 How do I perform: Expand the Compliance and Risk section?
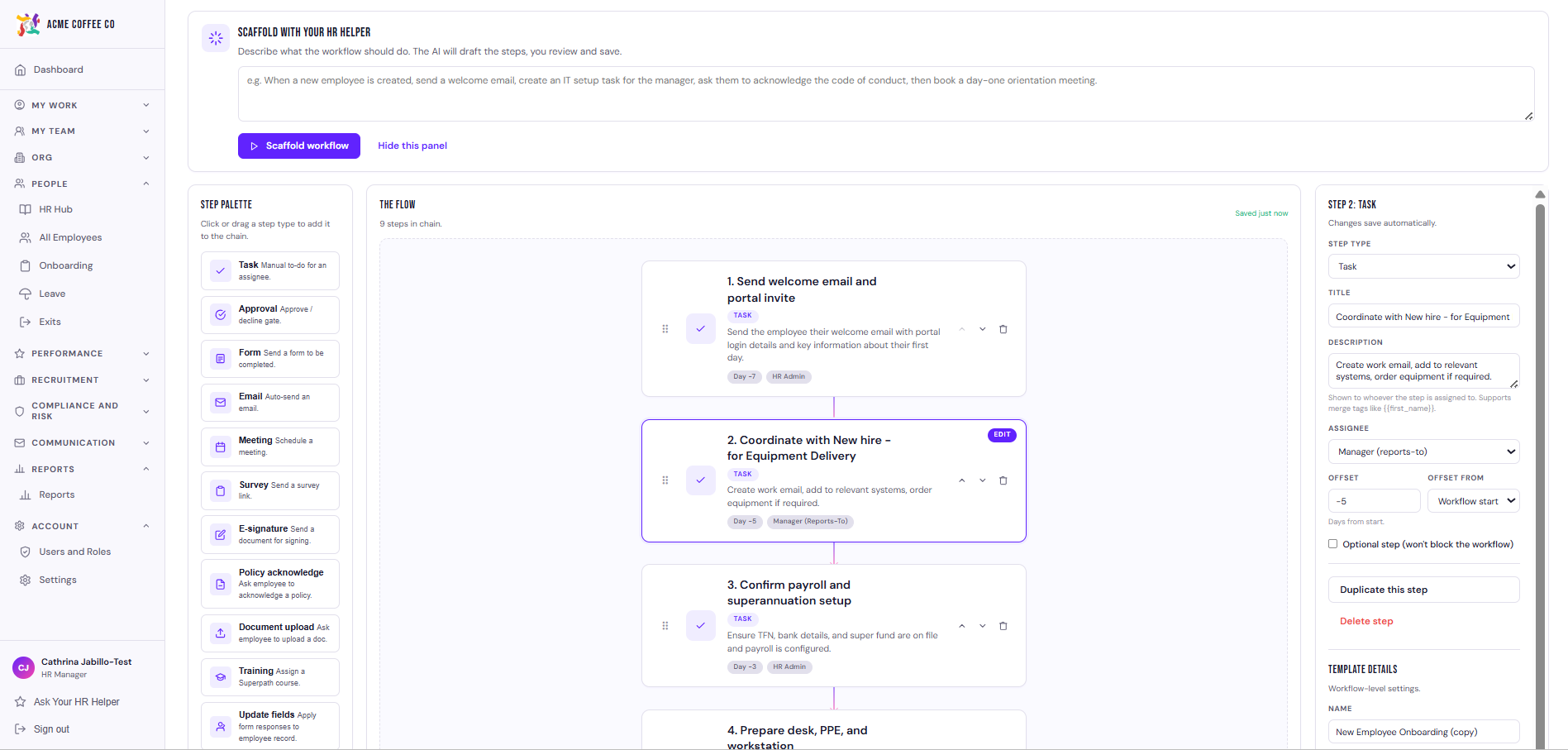[x=83, y=411]
